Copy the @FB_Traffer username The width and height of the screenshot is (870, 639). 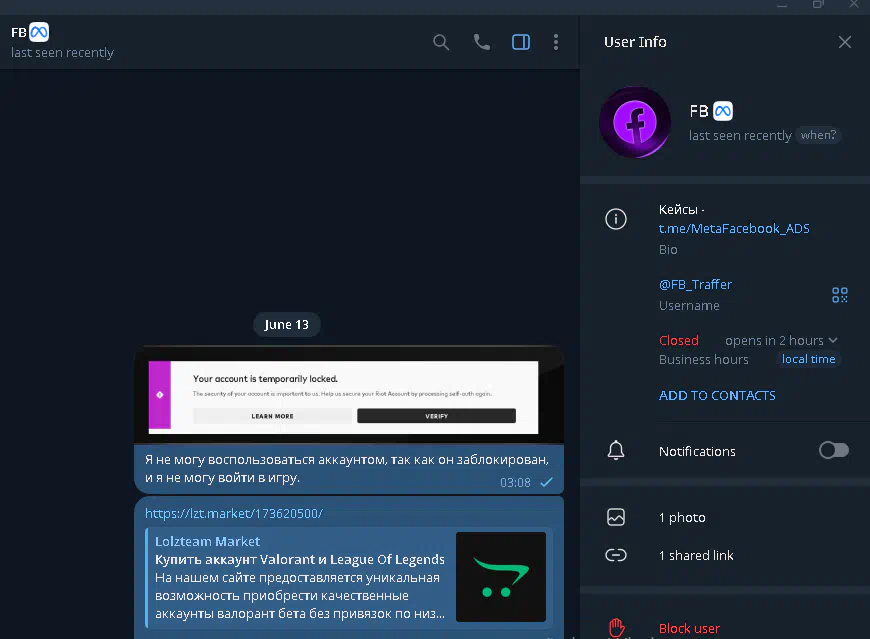coord(695,285)
